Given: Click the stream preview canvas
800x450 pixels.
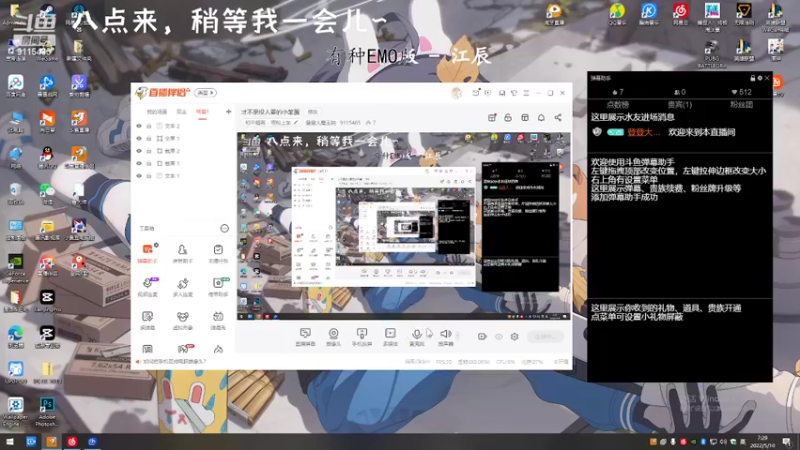Looking at the screenshot, I should pos(403,226).
